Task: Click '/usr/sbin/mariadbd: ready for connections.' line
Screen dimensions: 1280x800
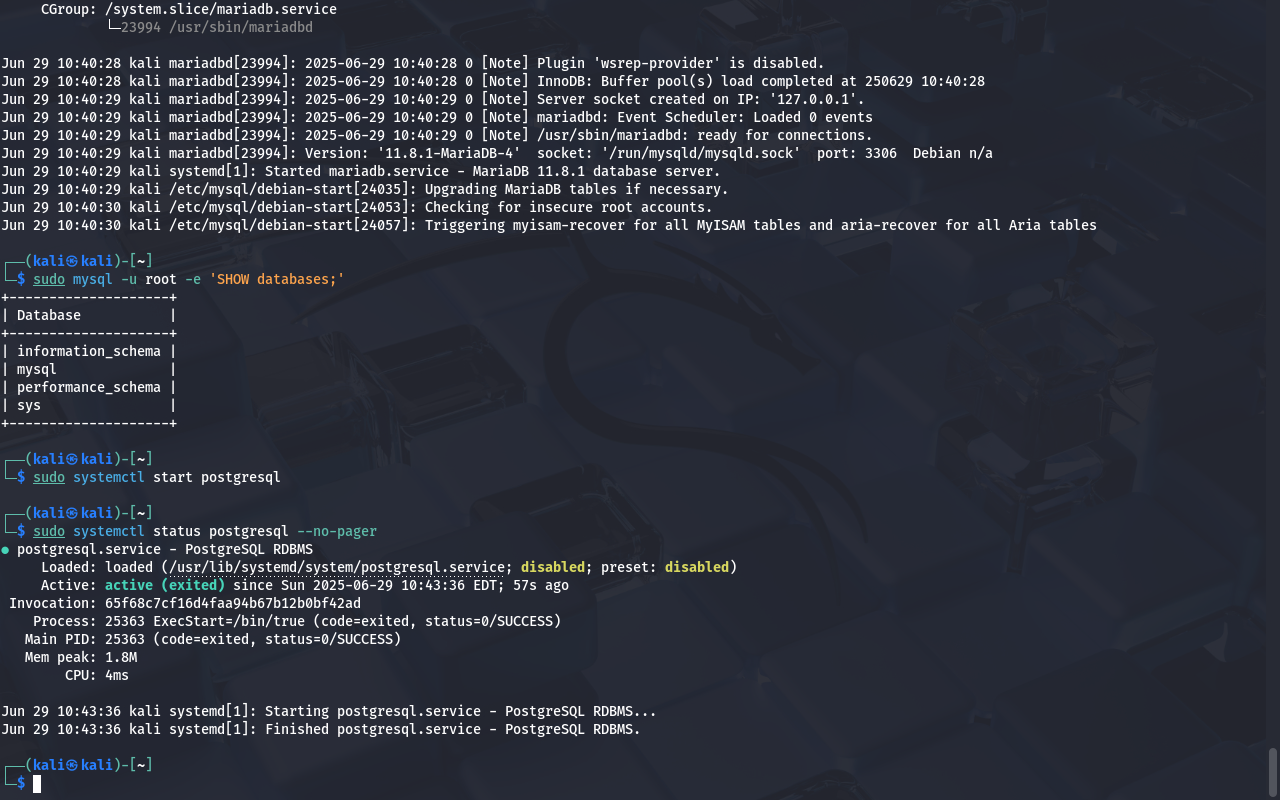Action: pos(437,135)
